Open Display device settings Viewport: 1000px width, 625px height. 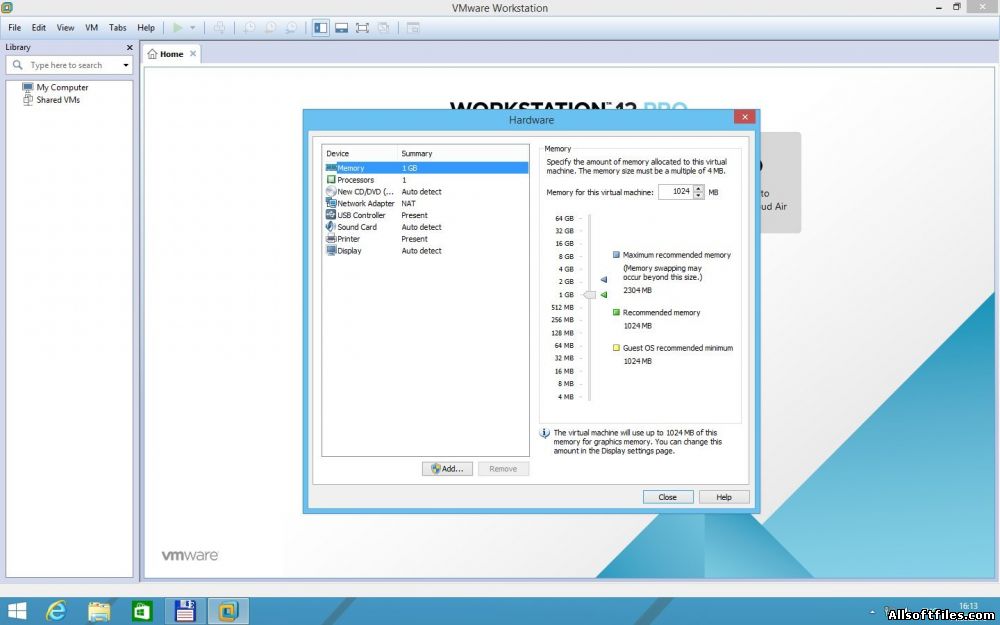349,251
